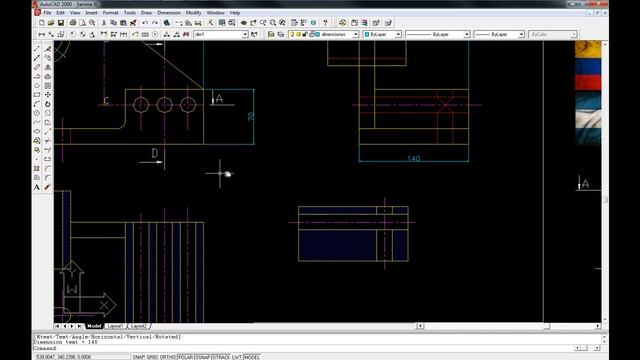The width and height of the screenshot is (640, 360).
Task: Select the Arc tool
Action: [37, 104]
